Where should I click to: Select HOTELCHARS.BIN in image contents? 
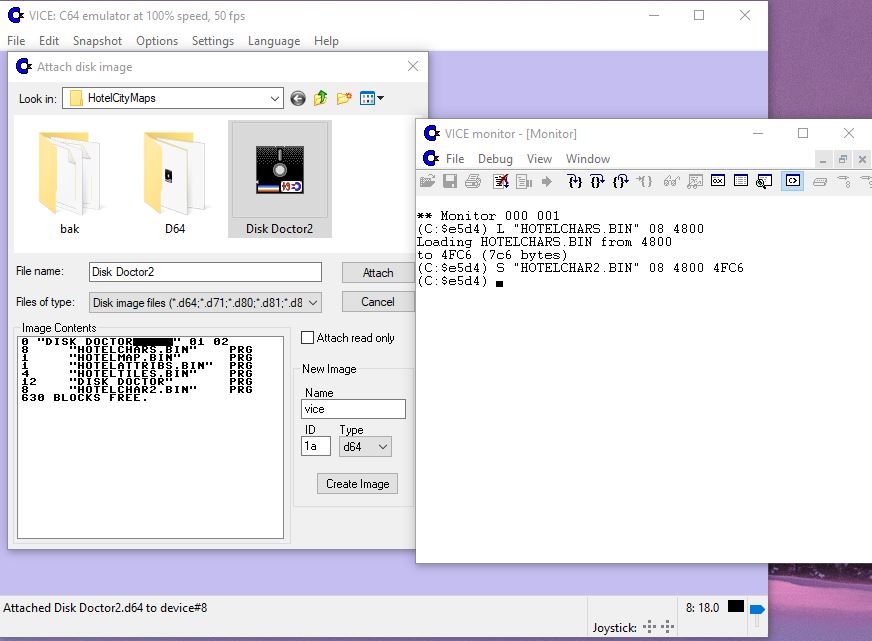click(x=137, y=350)
